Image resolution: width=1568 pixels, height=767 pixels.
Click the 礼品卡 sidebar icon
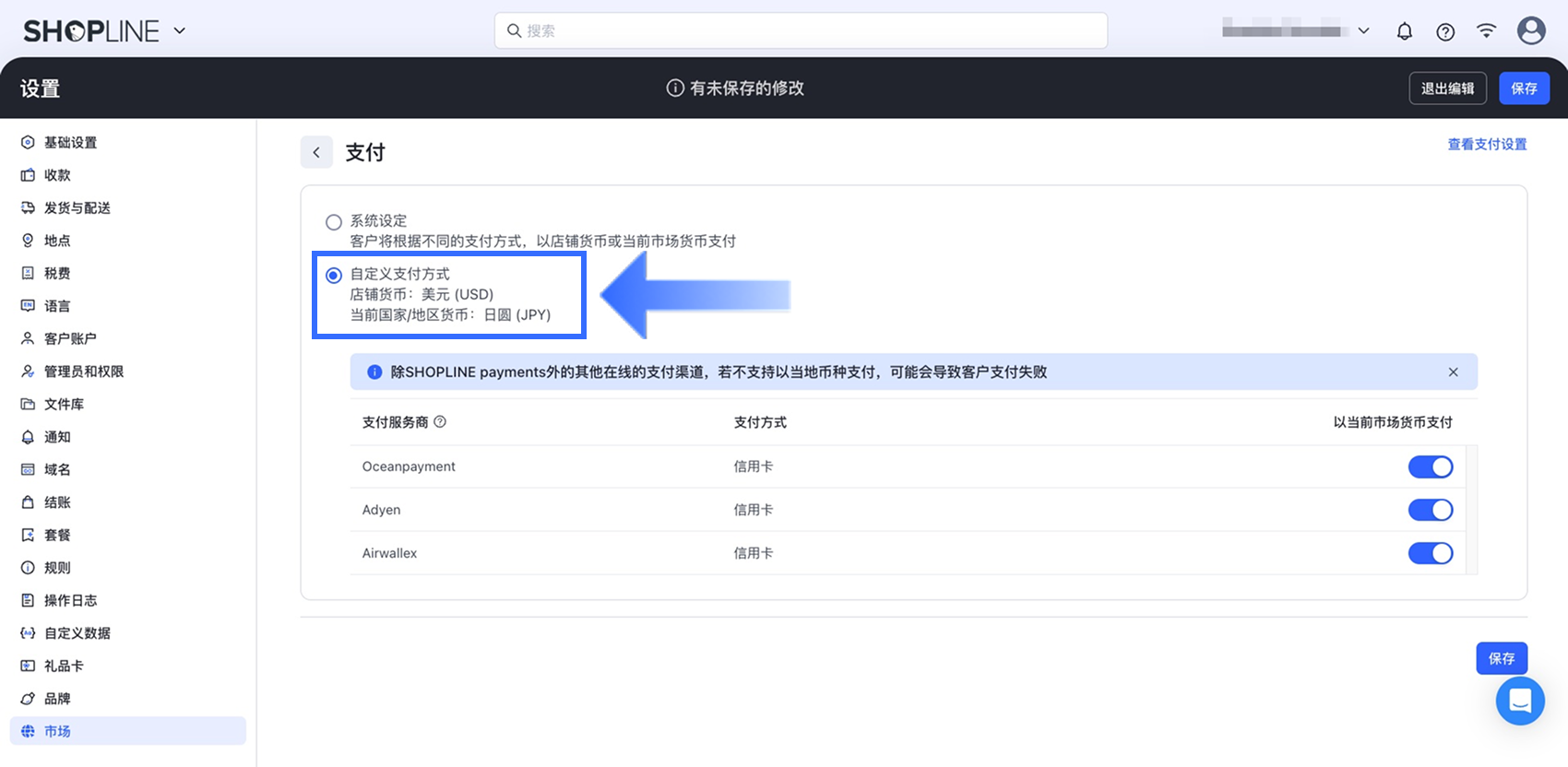(x=28, y=666)
